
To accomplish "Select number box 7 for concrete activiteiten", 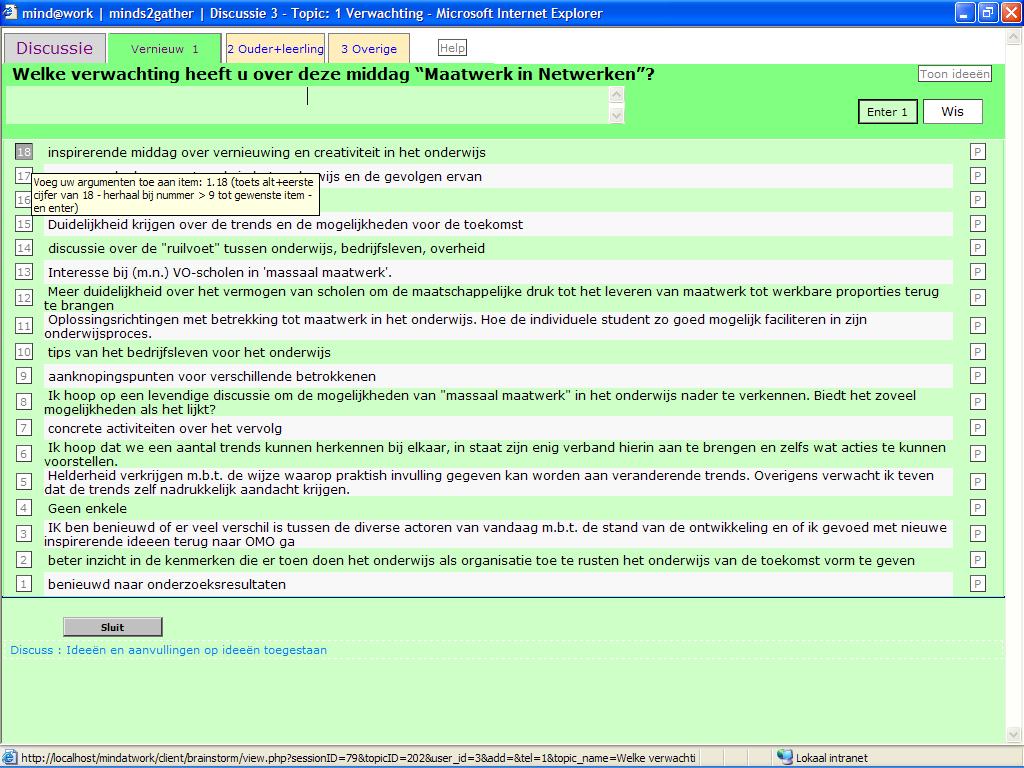I will pos(24,428).
